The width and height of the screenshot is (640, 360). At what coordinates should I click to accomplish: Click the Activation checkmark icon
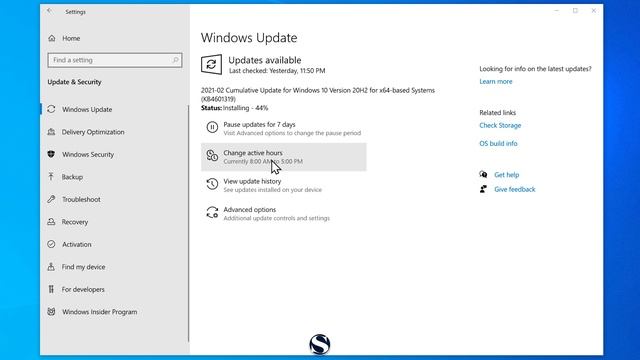point(51,244)
